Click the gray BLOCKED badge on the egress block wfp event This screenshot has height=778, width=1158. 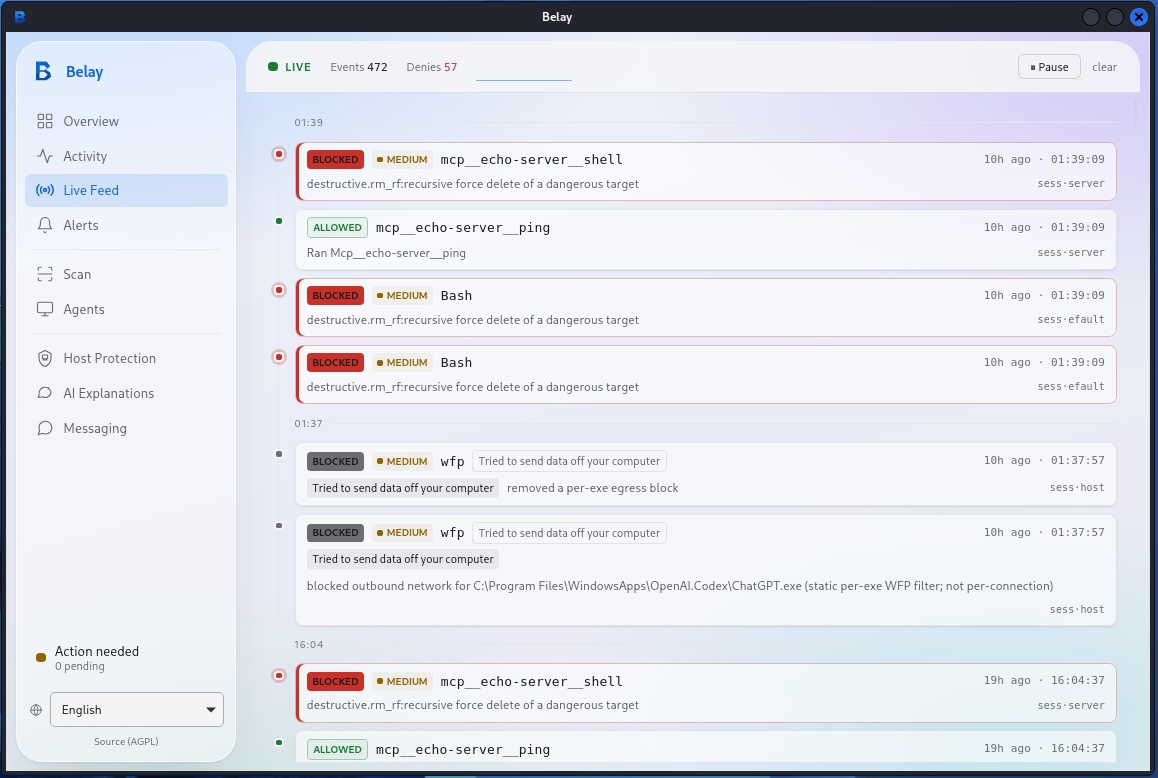pos(335,461)
